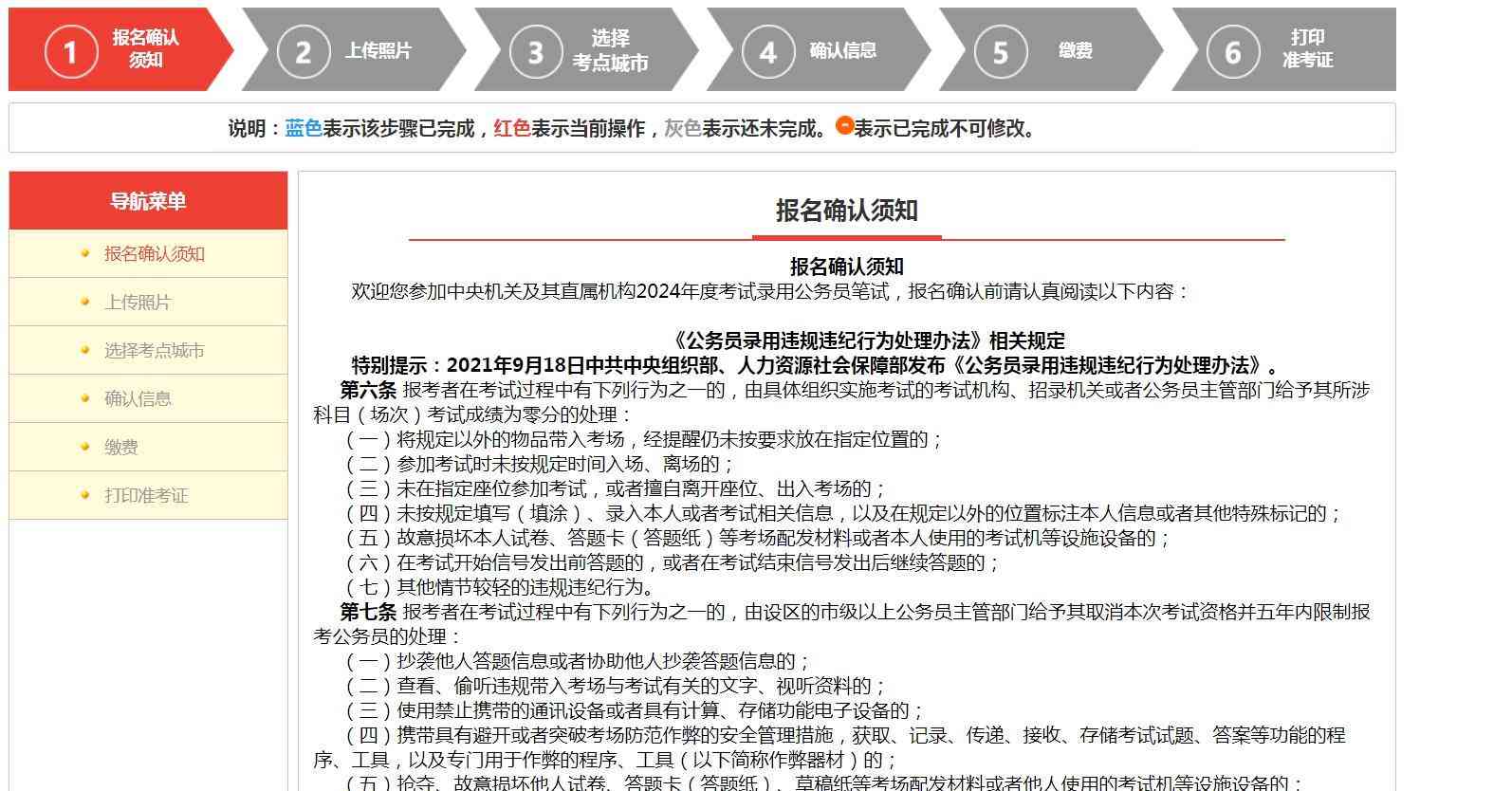
Task: Select the 选择考点城市 step label in the progress bar
Action: [x=610, y=50]
